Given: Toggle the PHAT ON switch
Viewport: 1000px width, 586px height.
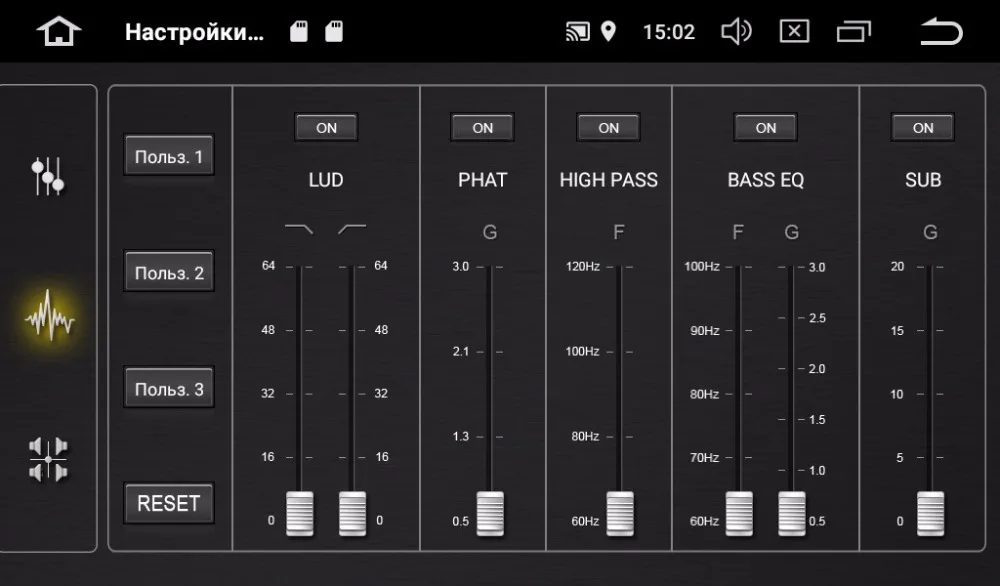Looking at the screenshot, I should tap(482, 128).
